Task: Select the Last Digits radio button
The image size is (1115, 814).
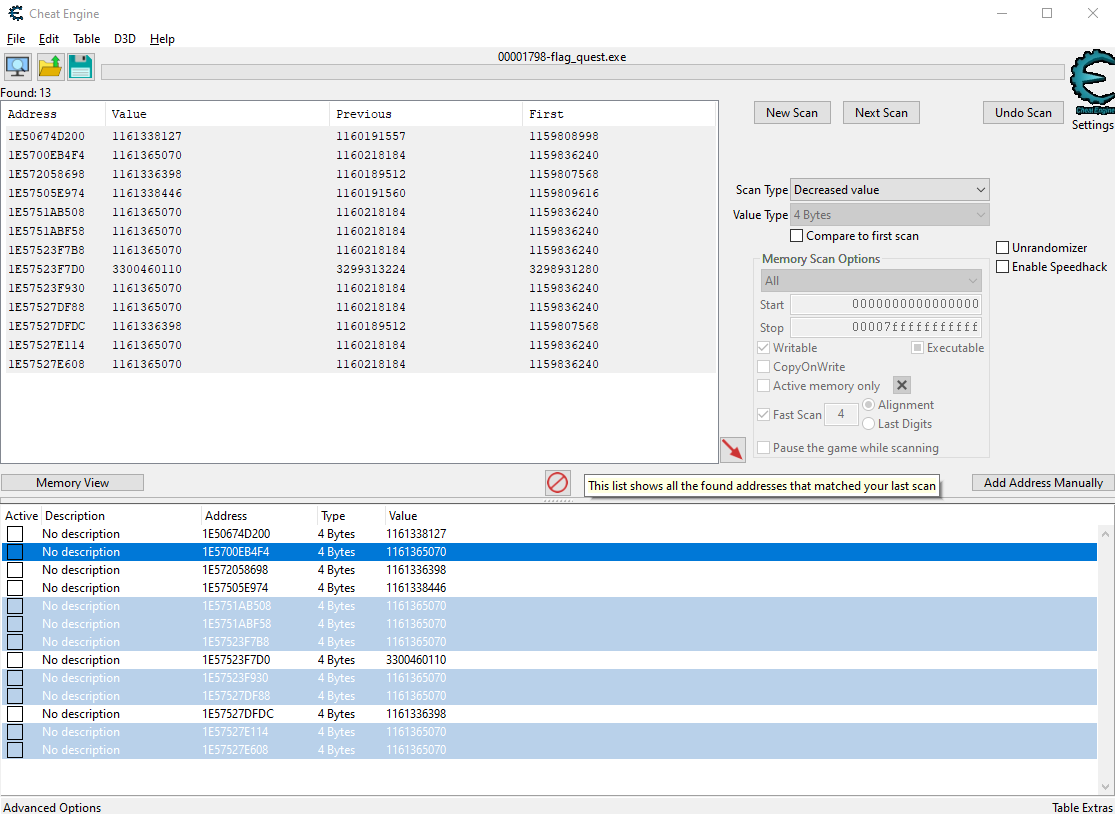Action: click(x=868, y=424)
